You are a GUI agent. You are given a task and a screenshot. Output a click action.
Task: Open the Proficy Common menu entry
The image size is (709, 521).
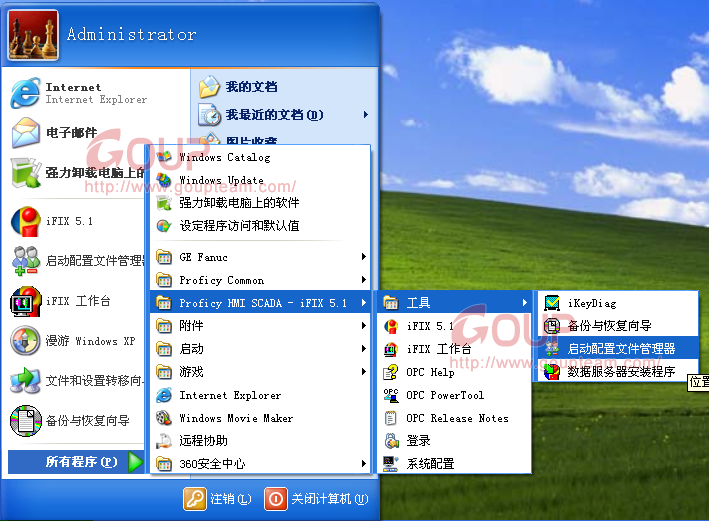(260, 280)
